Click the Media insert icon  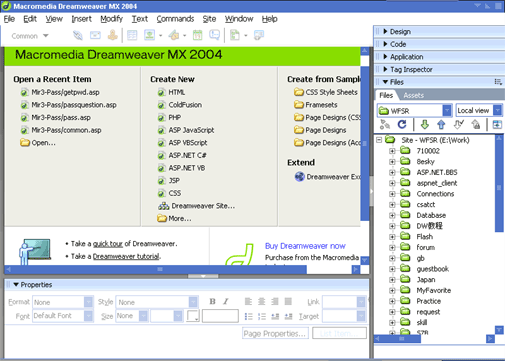pos(174,35)
